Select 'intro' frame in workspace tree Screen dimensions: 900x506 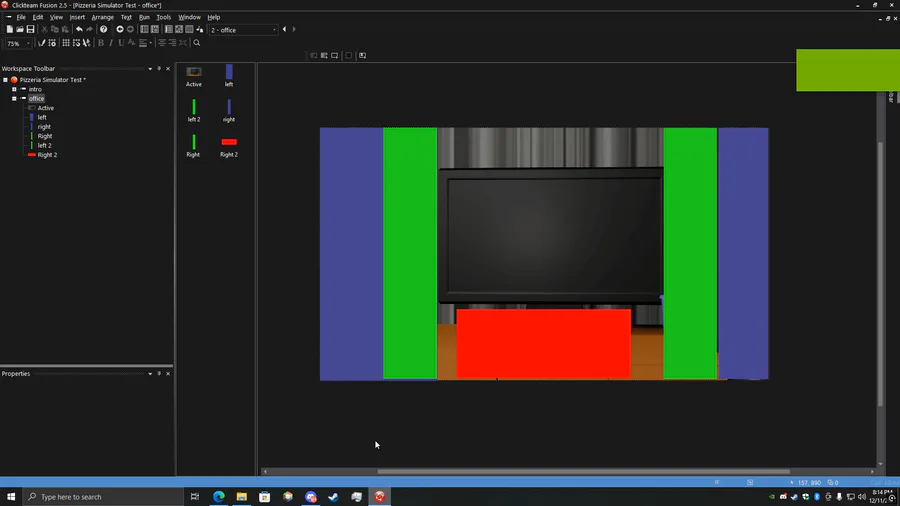click(35, 89)
